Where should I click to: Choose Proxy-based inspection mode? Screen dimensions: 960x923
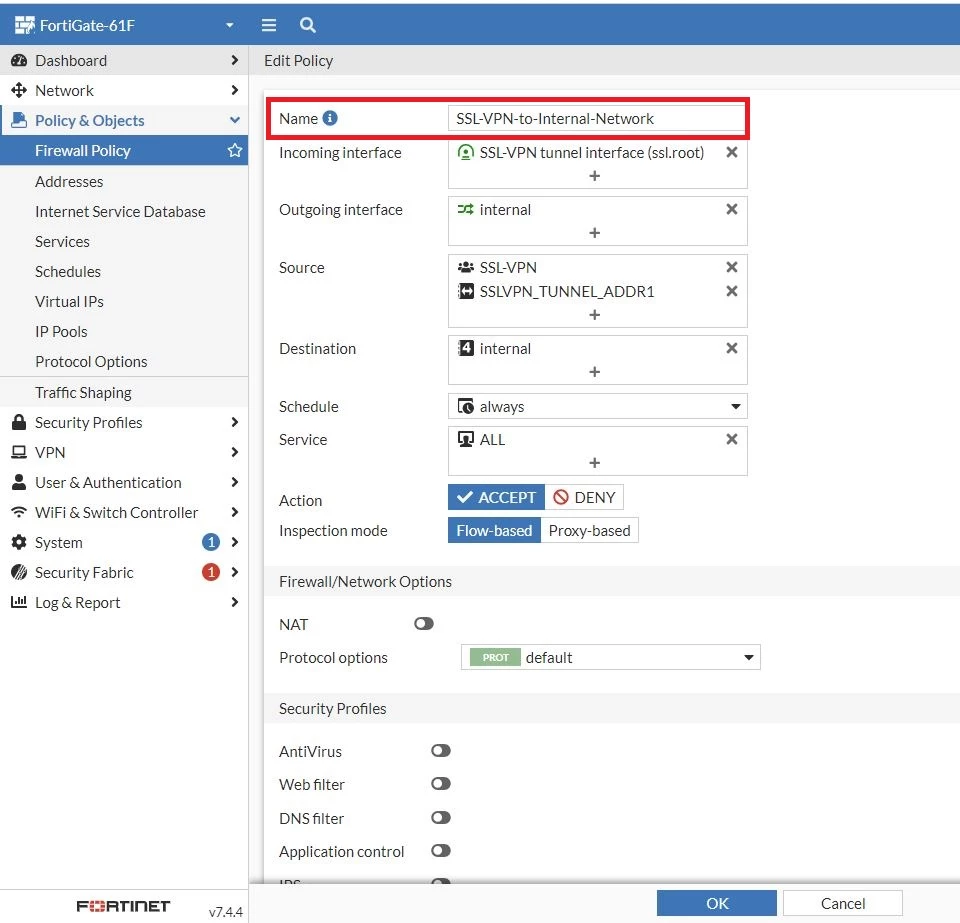coord(589,531)
